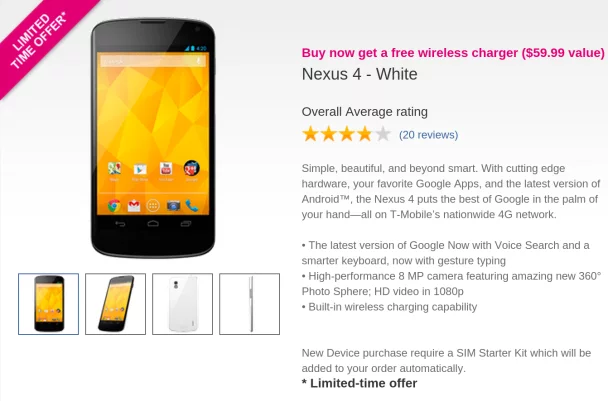Screen dimensions: 608x401
Task: Show the side-profile thumbnail
Action: [250, 304]
